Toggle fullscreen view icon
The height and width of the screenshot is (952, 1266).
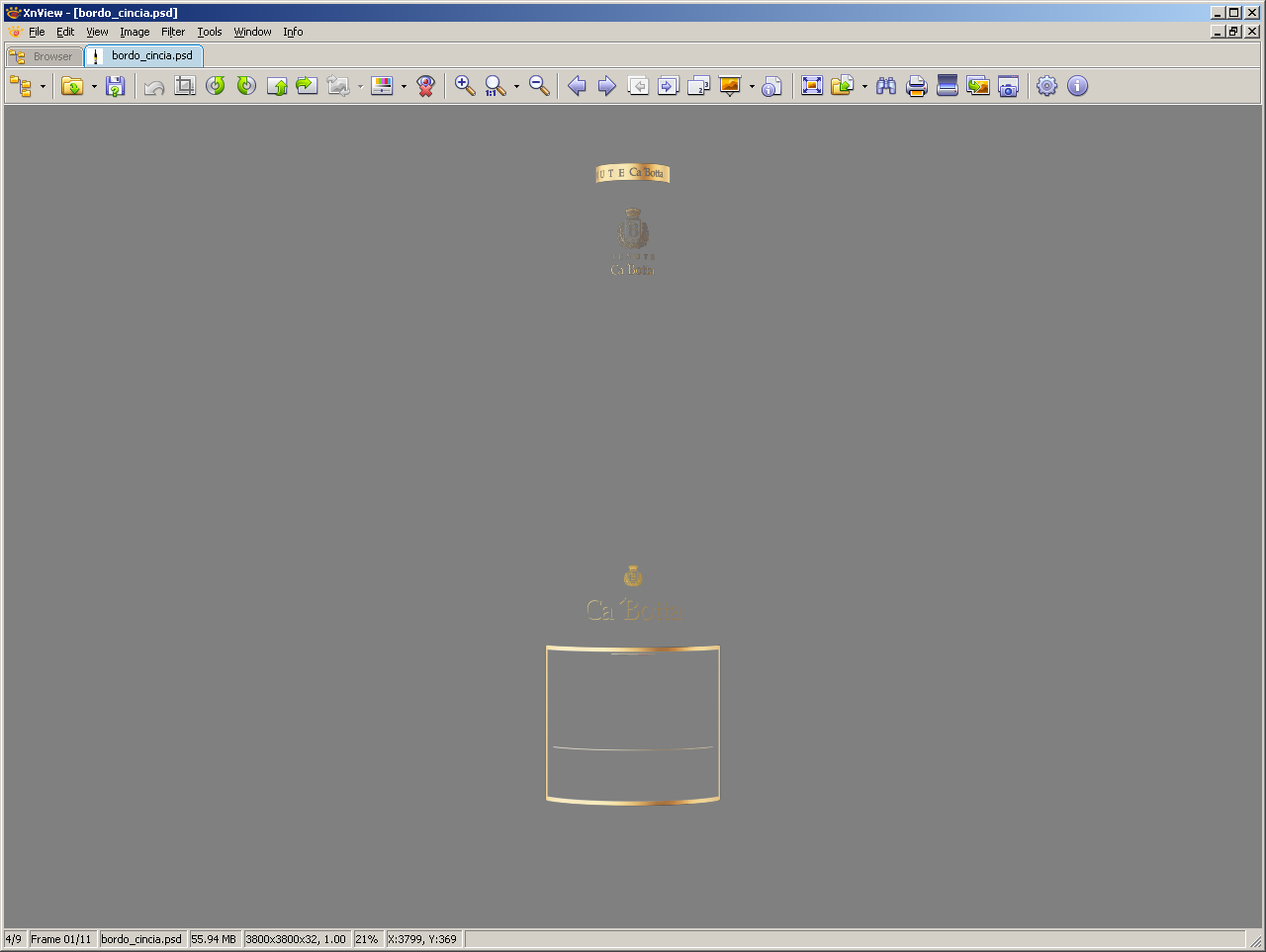coord(812,86)
